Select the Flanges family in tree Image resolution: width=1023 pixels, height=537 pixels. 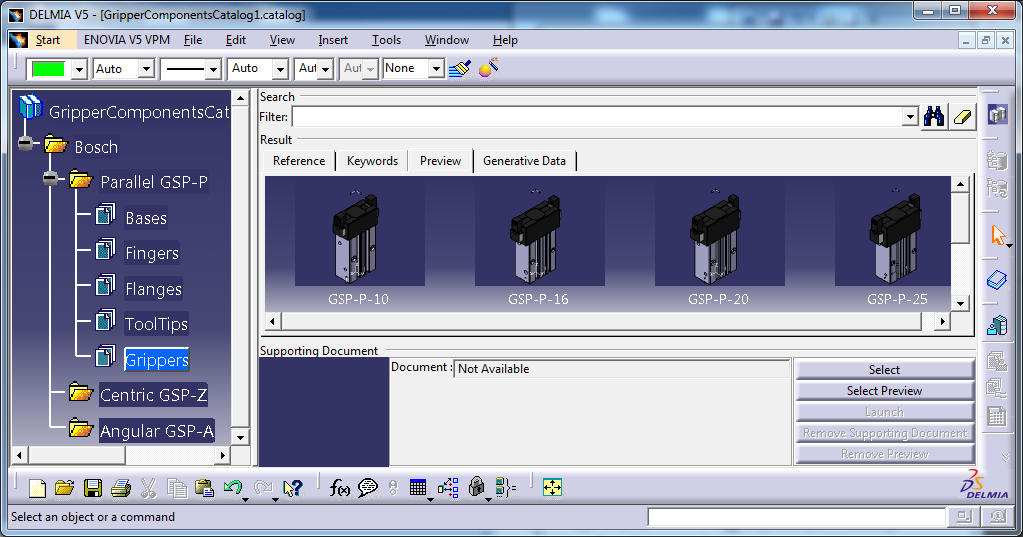point(153,289)
